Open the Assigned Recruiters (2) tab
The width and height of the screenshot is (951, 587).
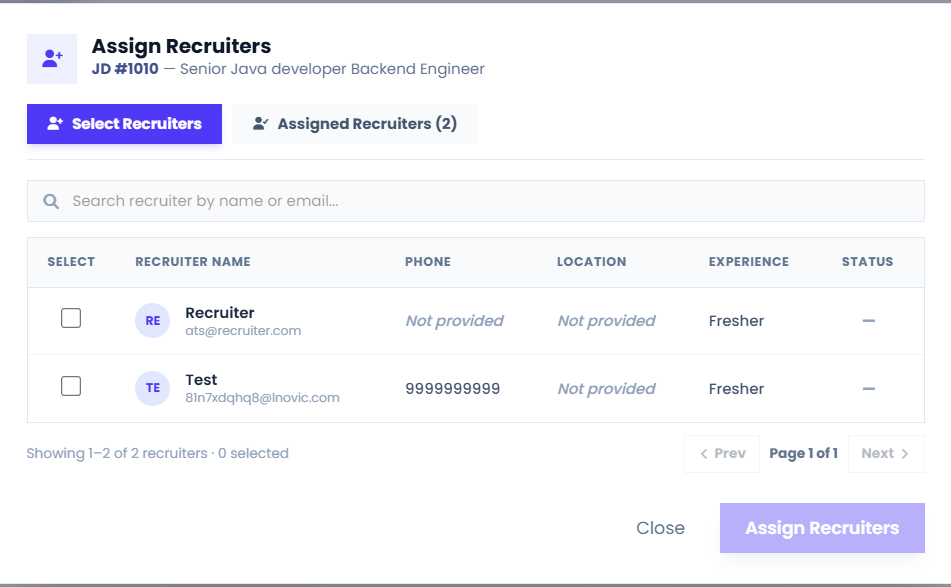[355, 124]
